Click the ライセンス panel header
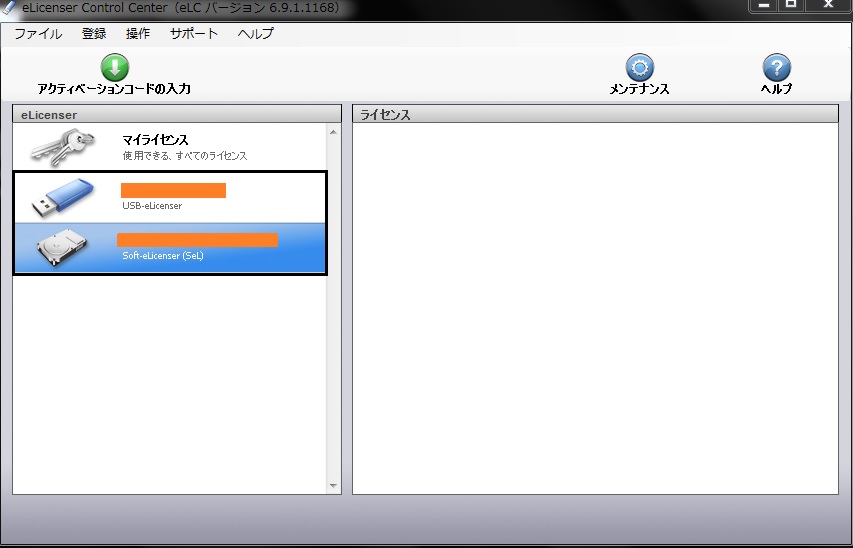853x548 pixels. click(x=596, y=114)
